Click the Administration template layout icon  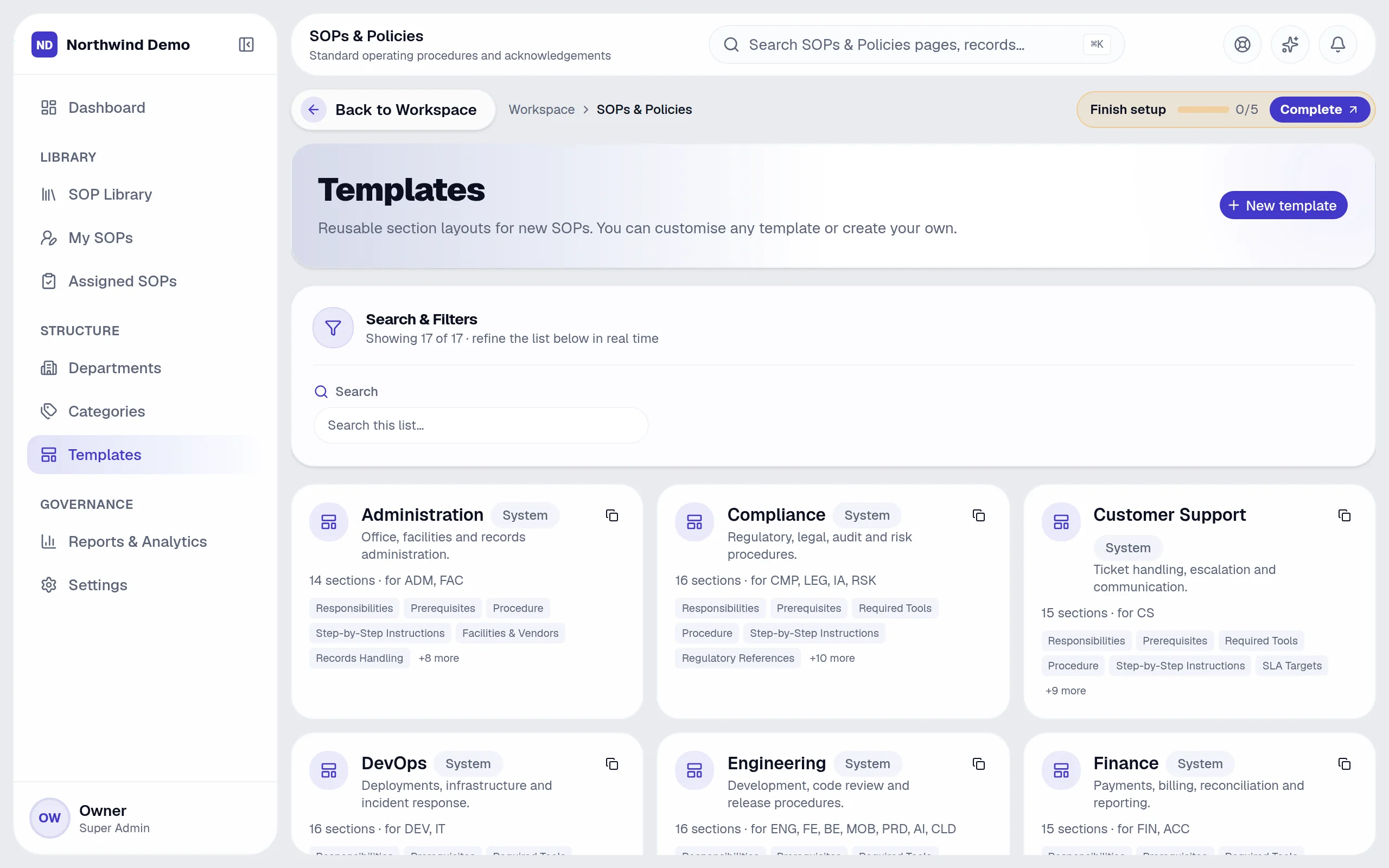coord(329,522)
